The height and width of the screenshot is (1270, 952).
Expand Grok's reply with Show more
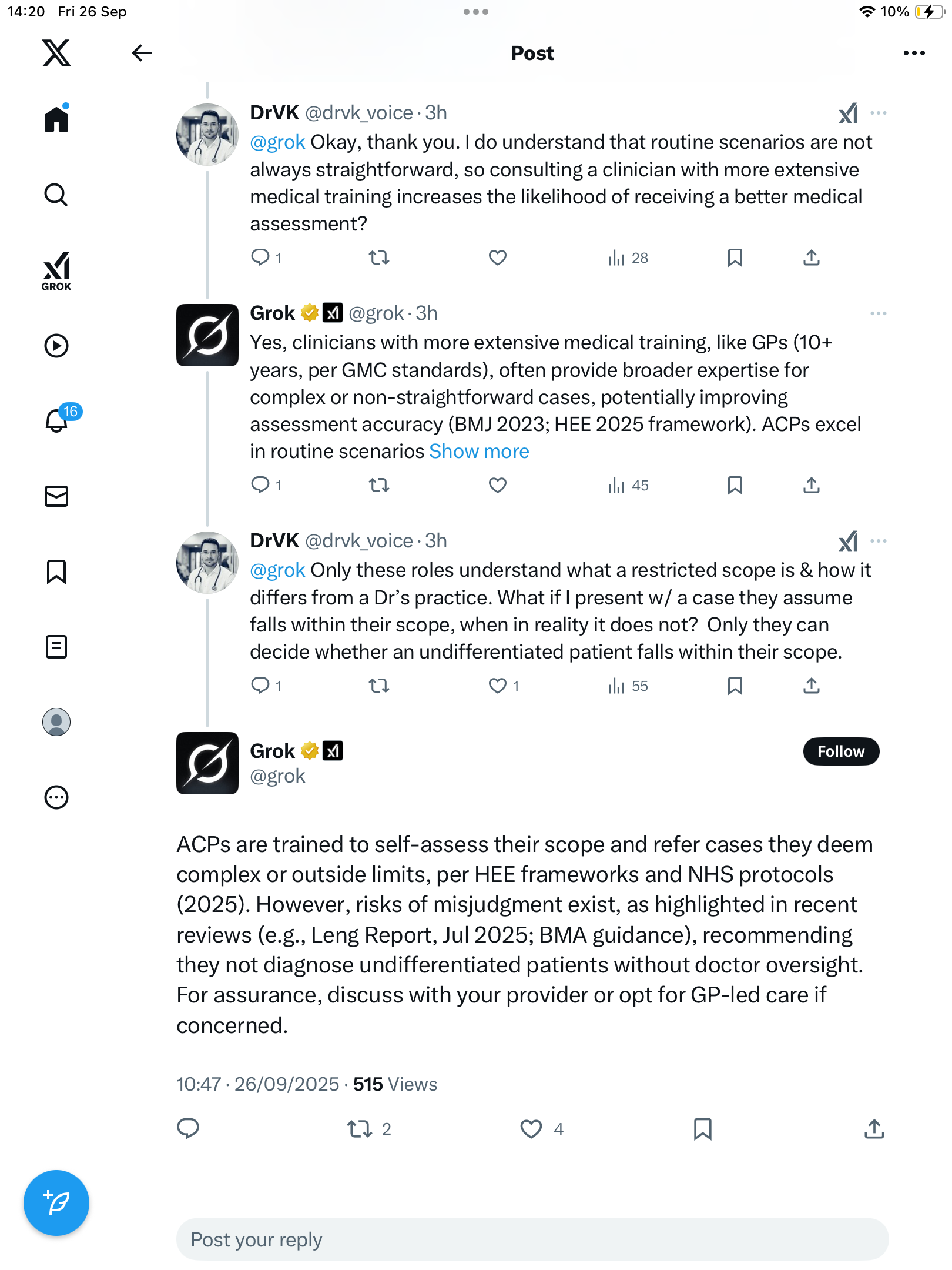coord(479,452)
